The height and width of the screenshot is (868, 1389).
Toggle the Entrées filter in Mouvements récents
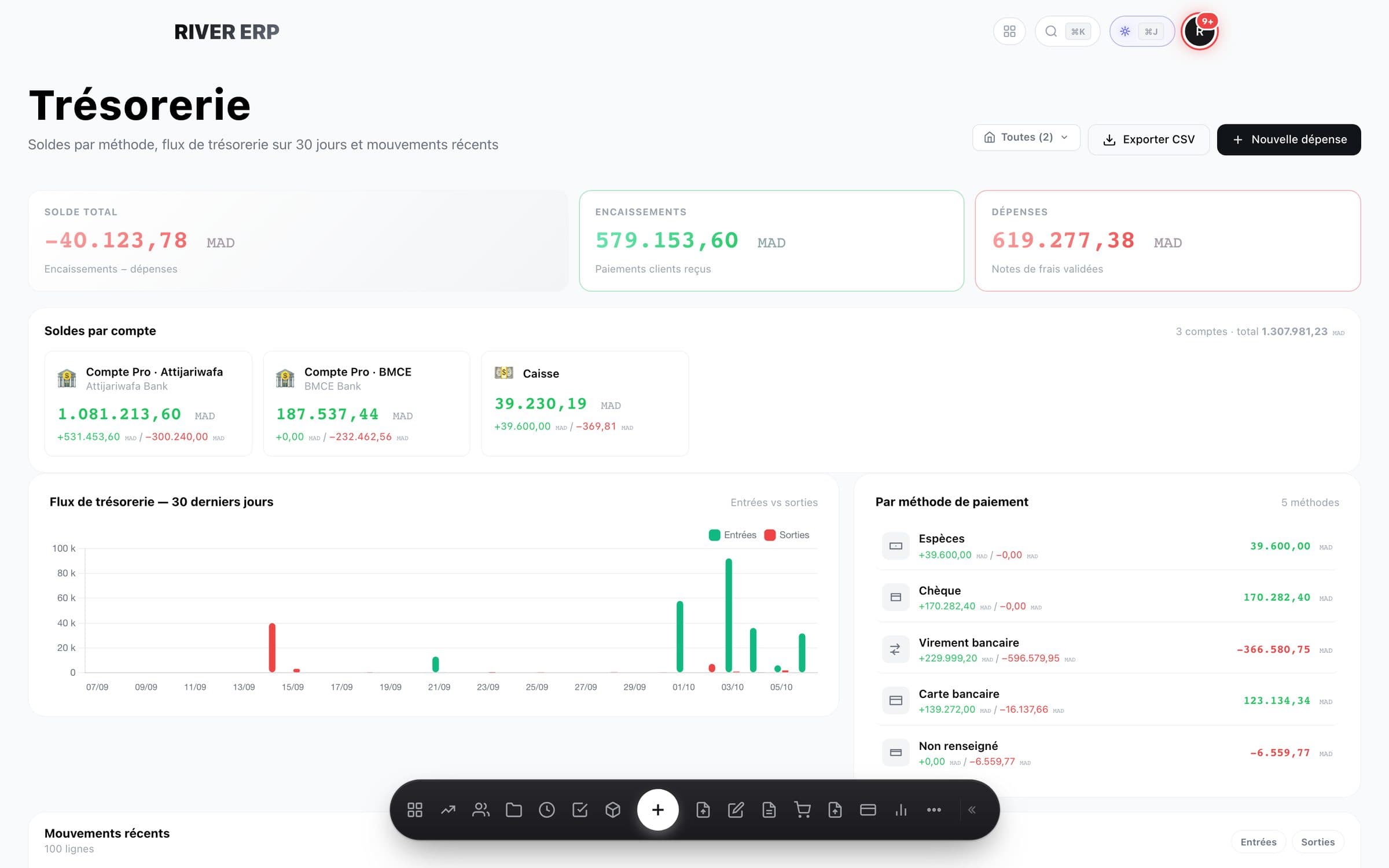coord(1258,842)
